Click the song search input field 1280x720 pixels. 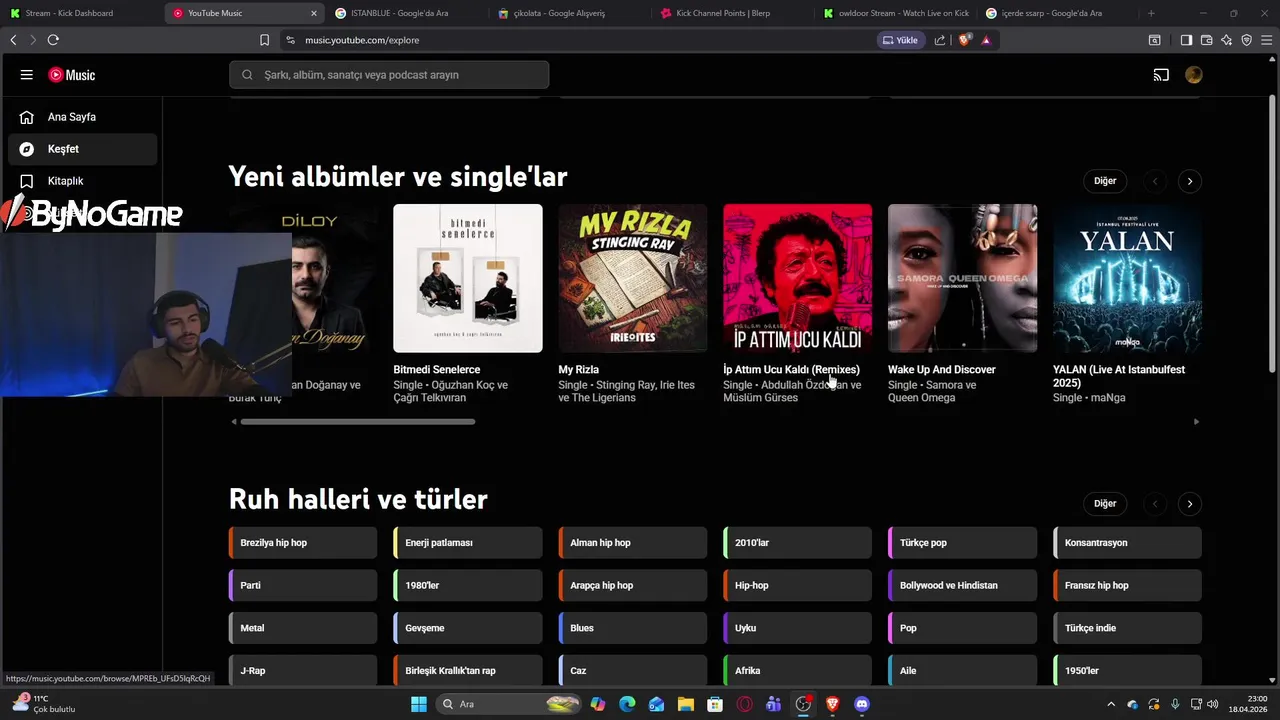point(389,75)
